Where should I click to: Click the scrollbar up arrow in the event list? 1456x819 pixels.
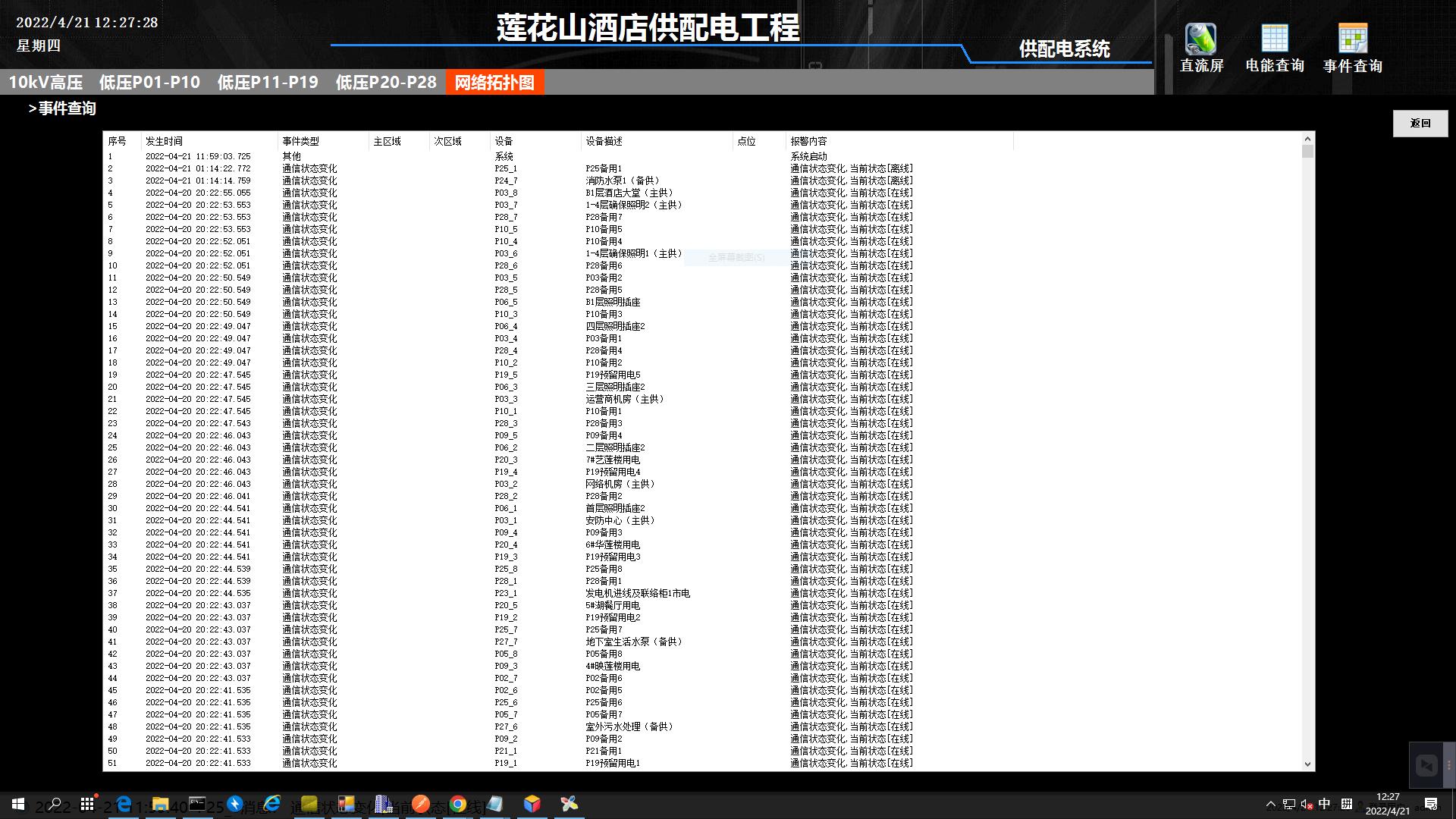tap(1307, 139)
